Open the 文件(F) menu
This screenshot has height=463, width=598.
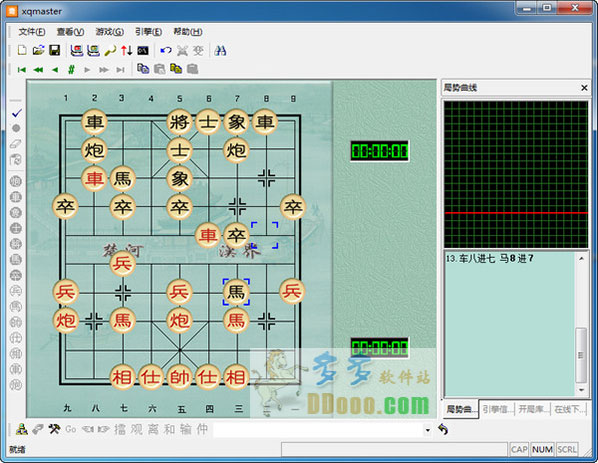coord(32,32)
